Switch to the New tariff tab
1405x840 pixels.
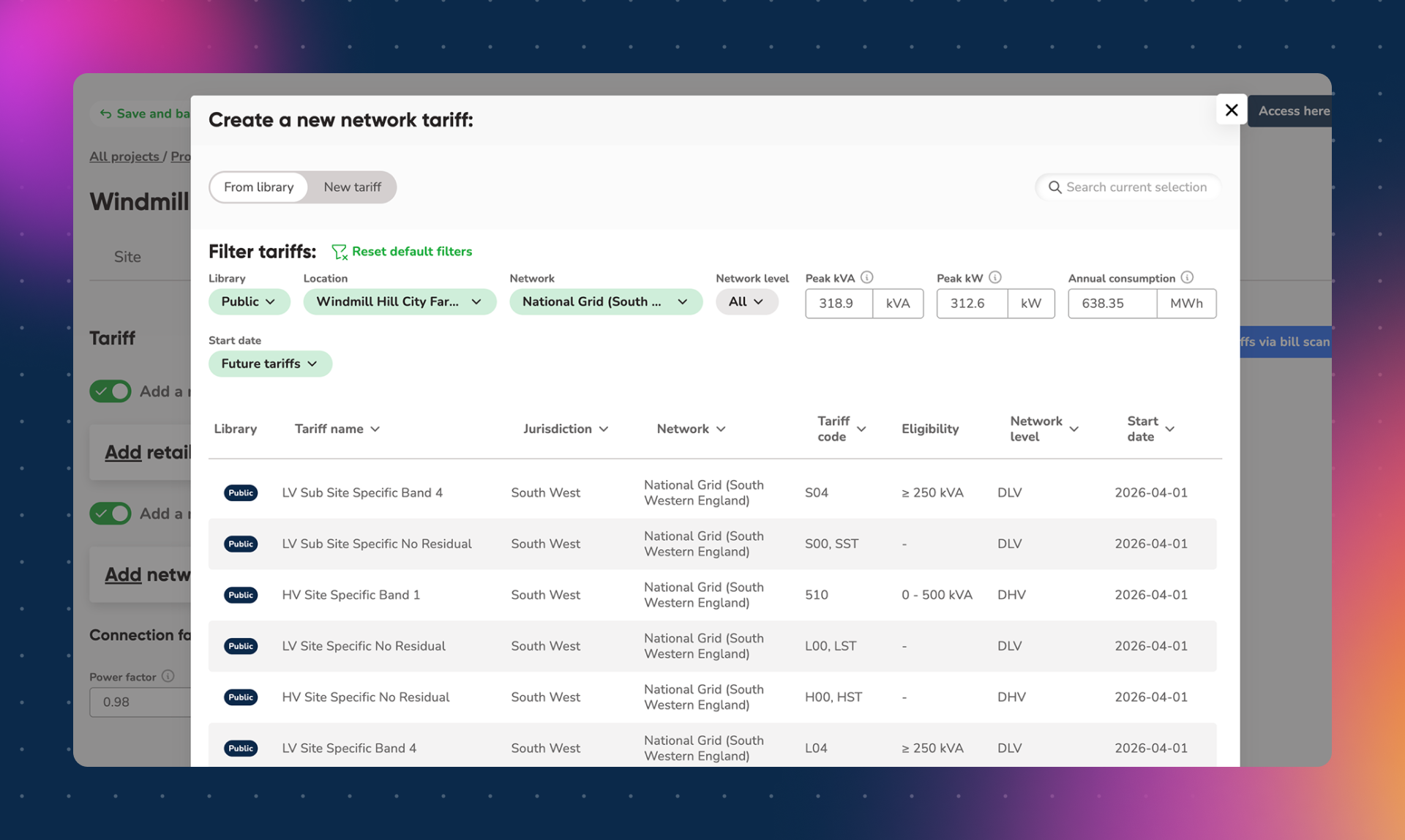click(x=352, y=187)
